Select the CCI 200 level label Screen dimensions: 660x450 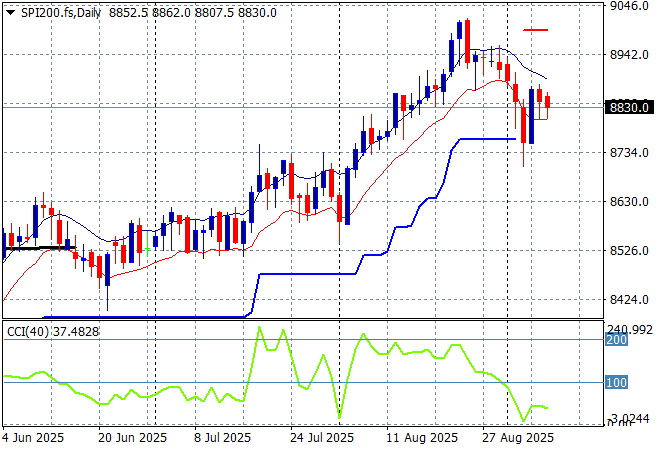[x=617, y=339]
